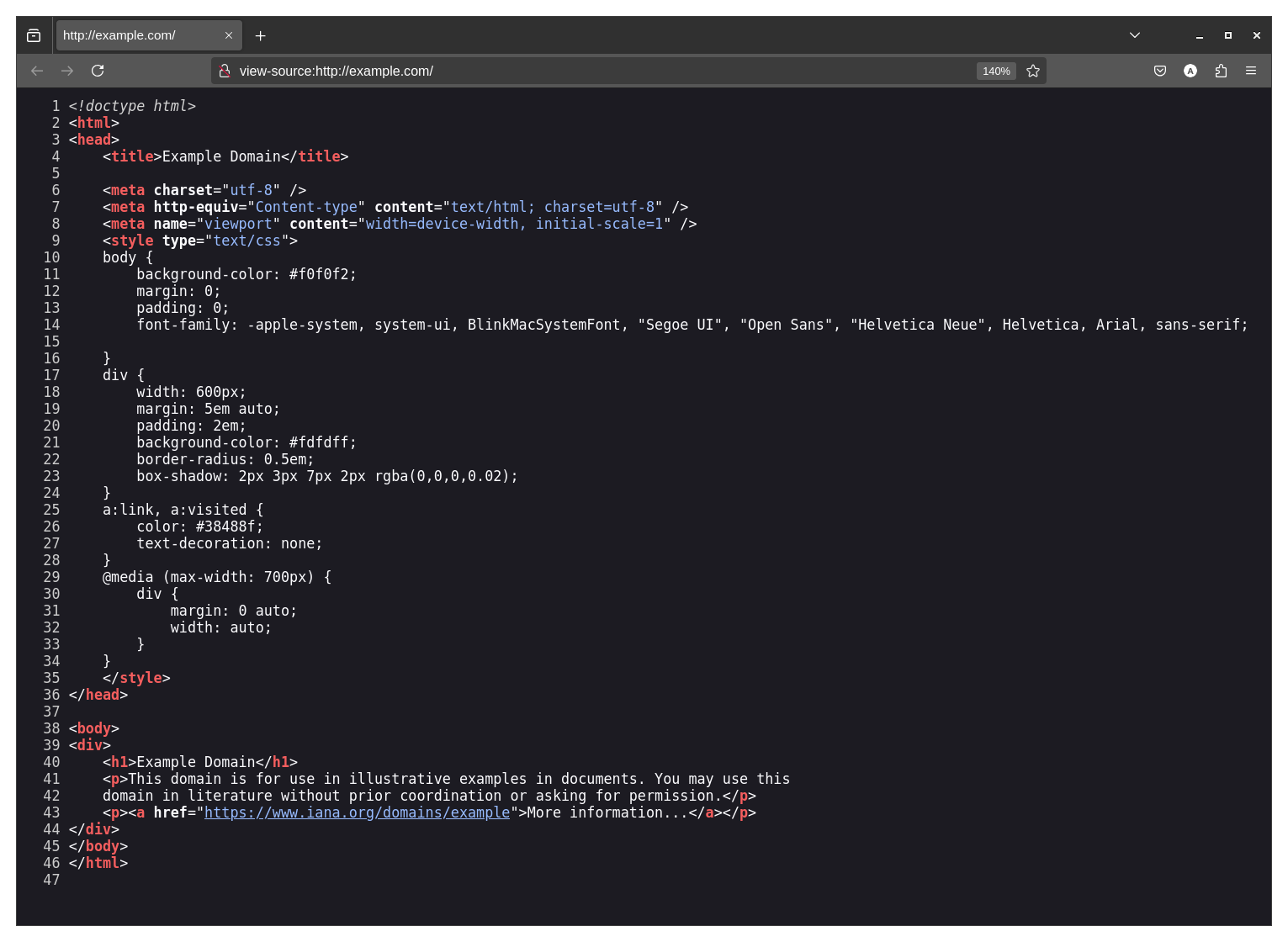Click 'More information...' text in source

tap(607, 812)
